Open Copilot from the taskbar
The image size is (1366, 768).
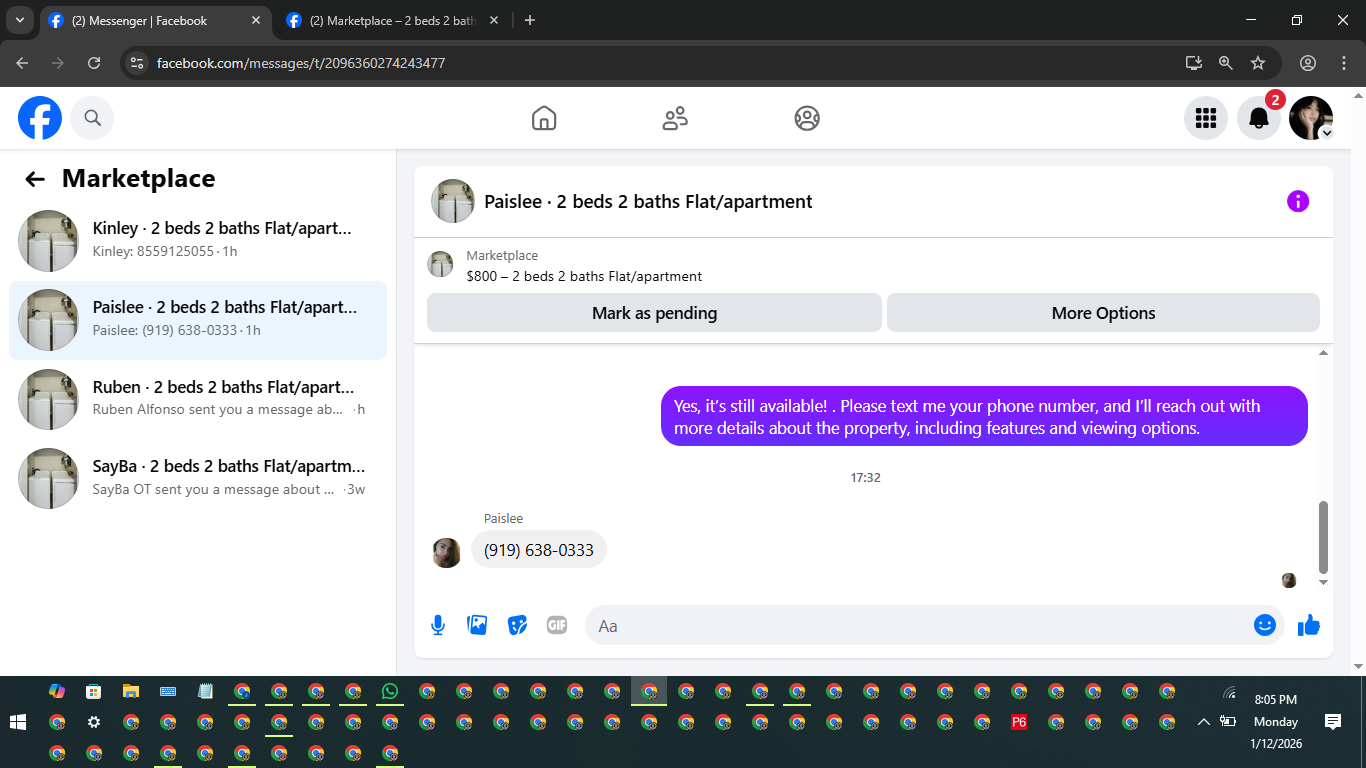point(57,691)
